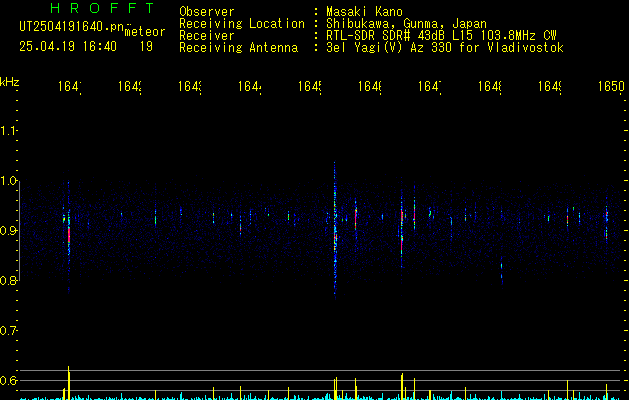629x400 pixels.
Task: Click the tallest yellow power spike near 1641
Action: click(69, 383)
